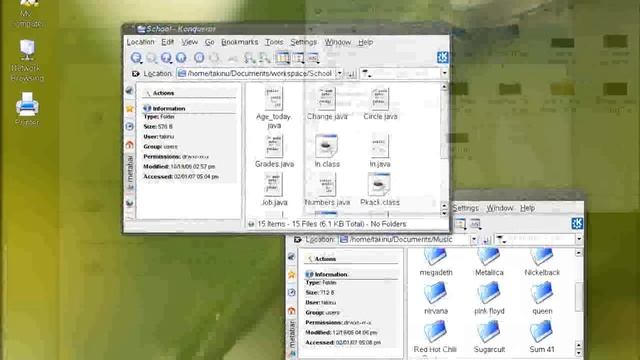Open the Printer desktop icon
The height and width of the screenshot is (360, 640).
click(x=27, y=109)
